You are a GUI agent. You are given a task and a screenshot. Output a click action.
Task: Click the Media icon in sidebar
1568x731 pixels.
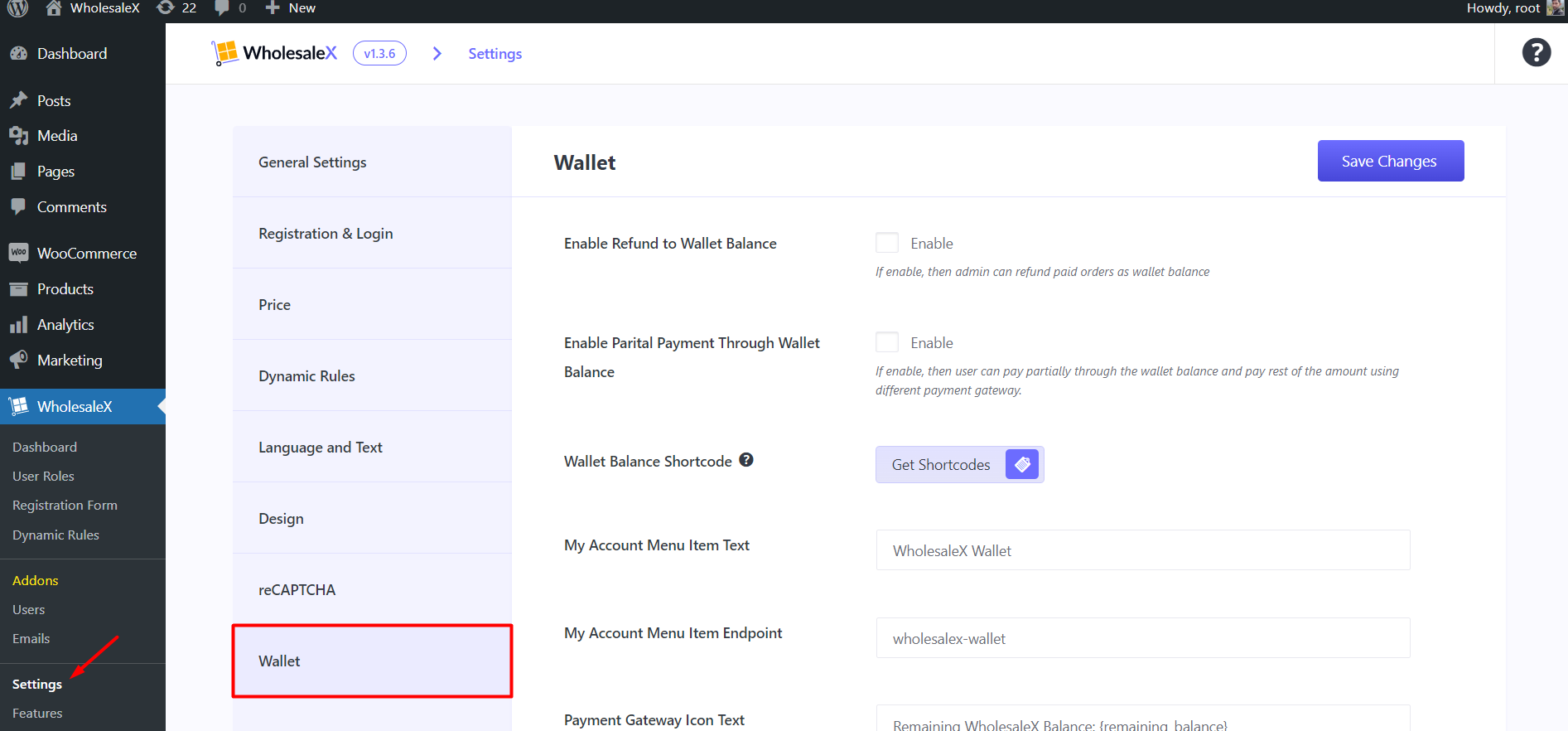(x=19, y=136)
